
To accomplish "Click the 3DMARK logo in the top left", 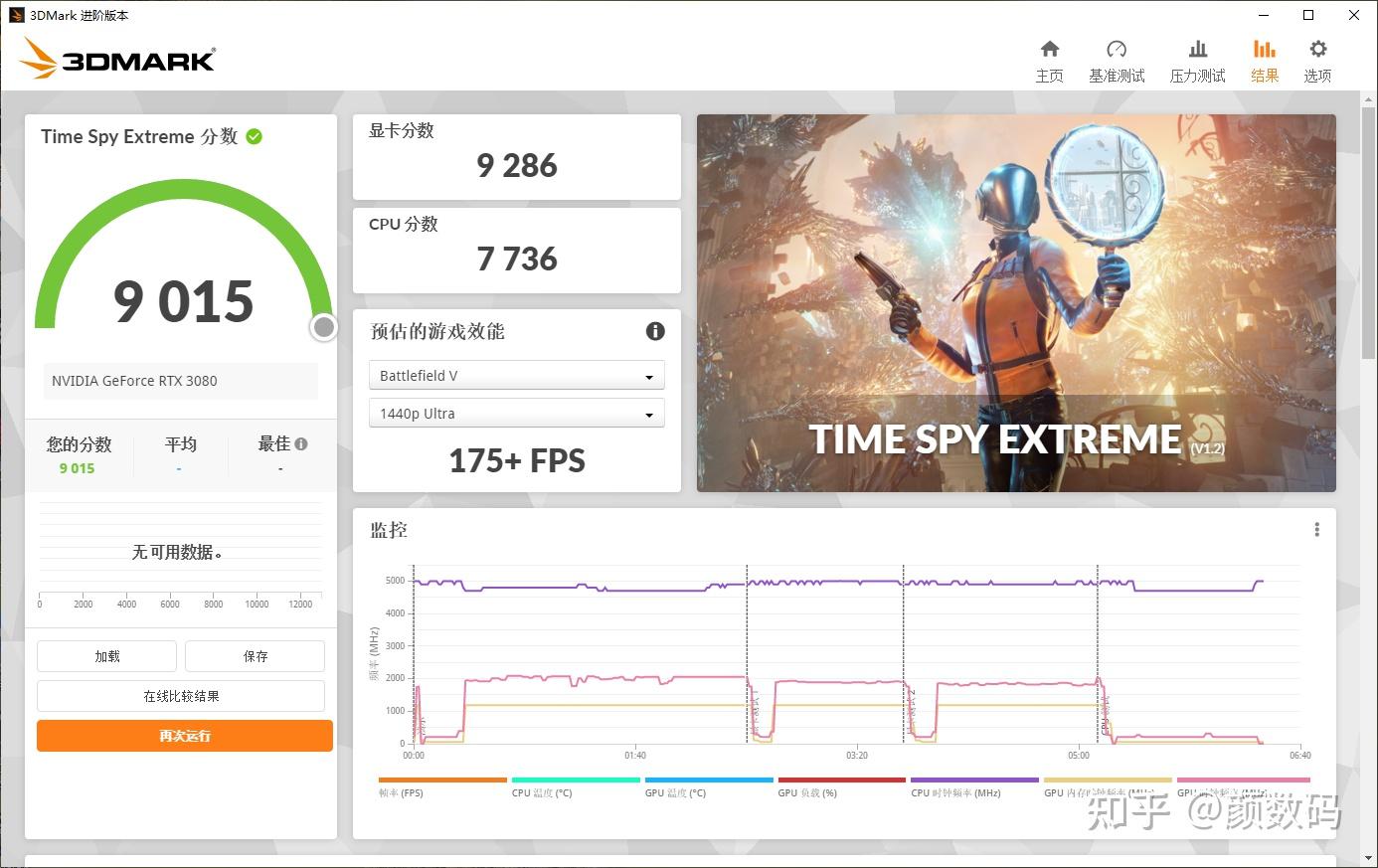I will click(116, 59).
